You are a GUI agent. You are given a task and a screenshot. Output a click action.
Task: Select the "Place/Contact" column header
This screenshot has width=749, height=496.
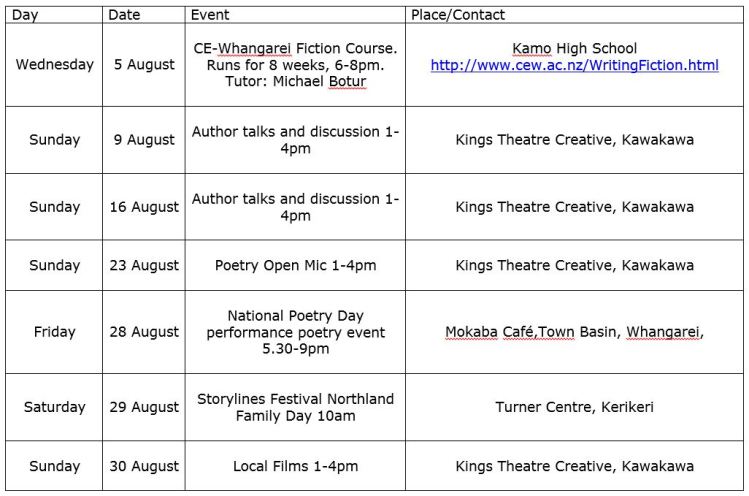pos(458,15)
